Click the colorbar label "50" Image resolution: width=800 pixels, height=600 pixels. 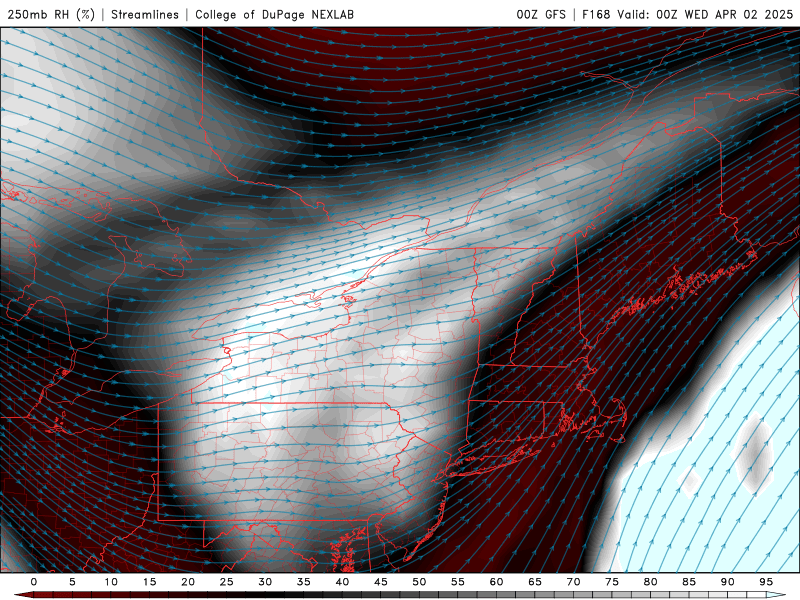(419, 582)
